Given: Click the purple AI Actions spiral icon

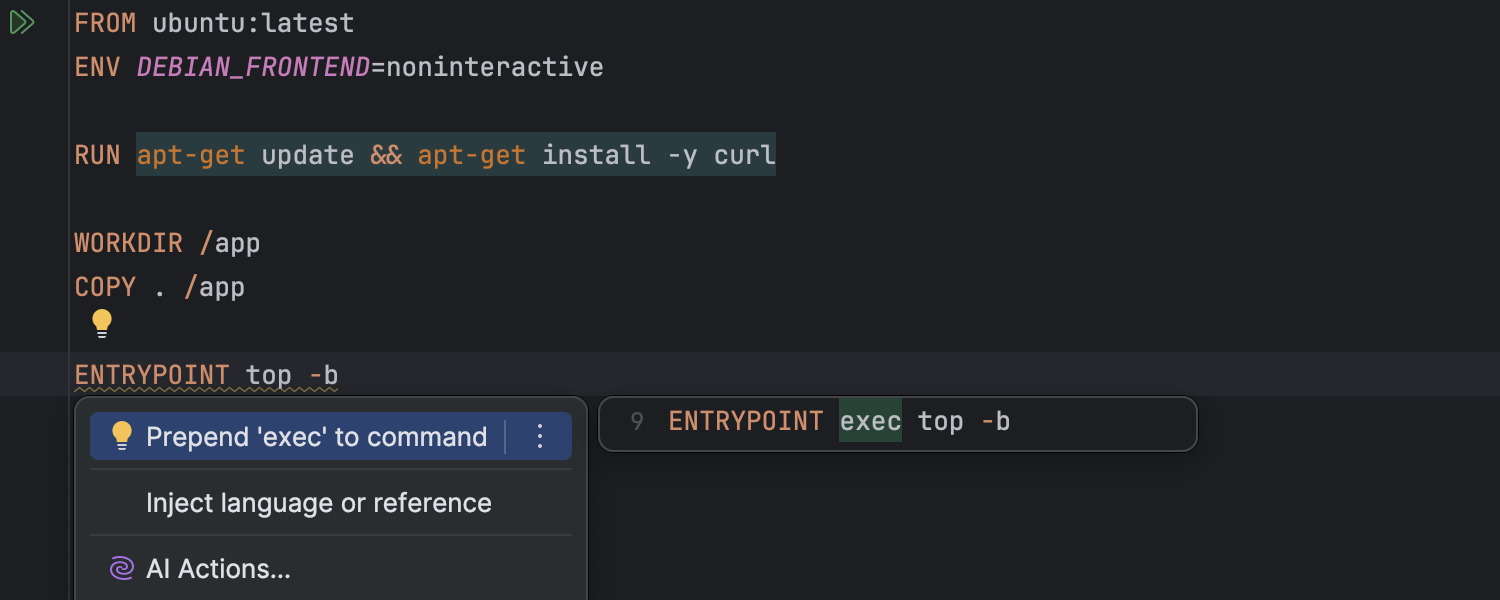Looking at the screenshot, I should tap(121, 569).
